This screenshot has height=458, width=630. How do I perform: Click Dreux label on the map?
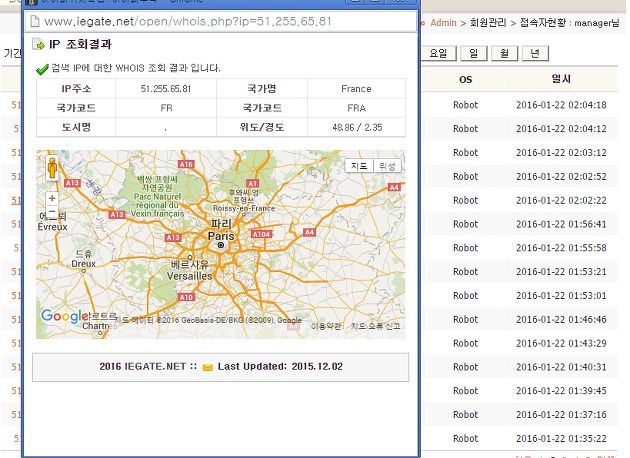pyautogui.click(x=84, y=264)
